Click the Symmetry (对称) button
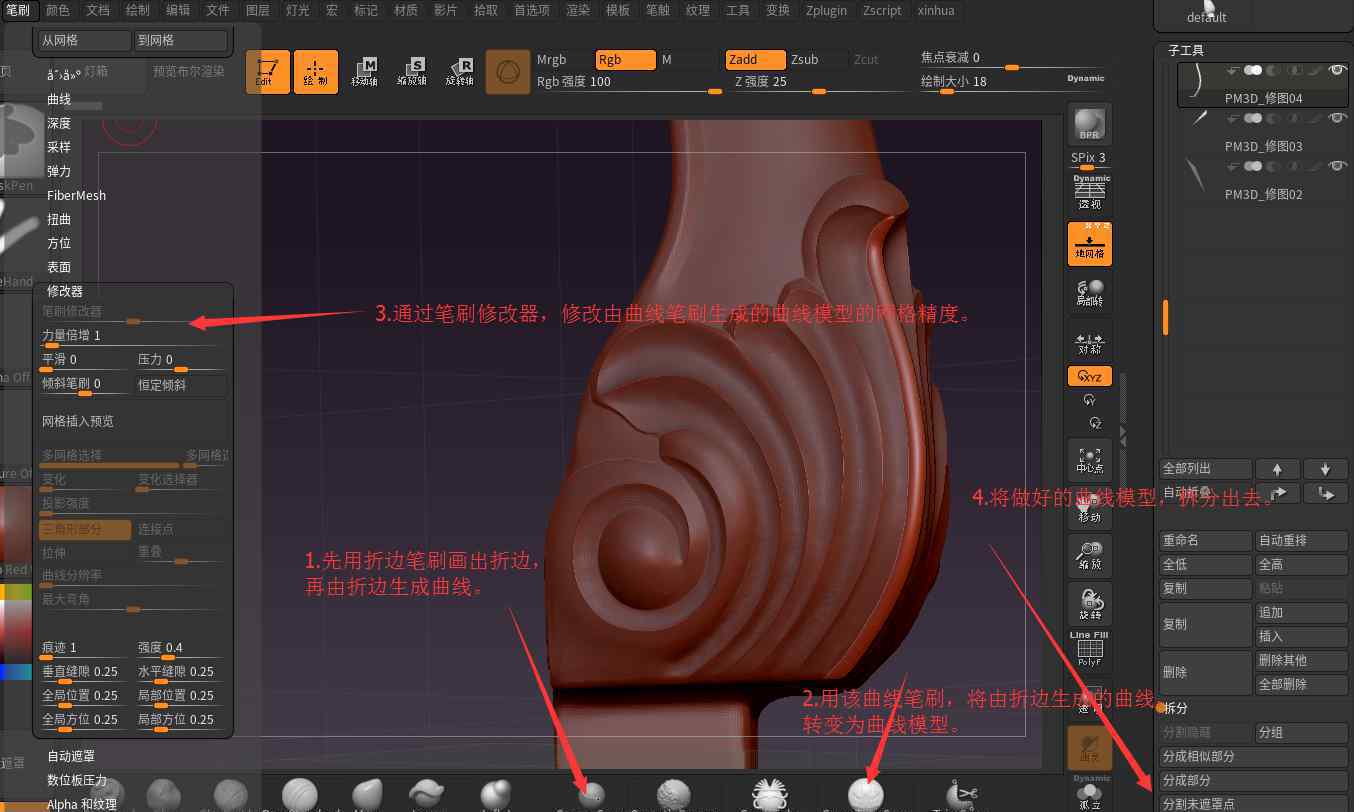The height and width of the screenshot is (812, 1354). pyautogui.click(x=1090, y=344)
